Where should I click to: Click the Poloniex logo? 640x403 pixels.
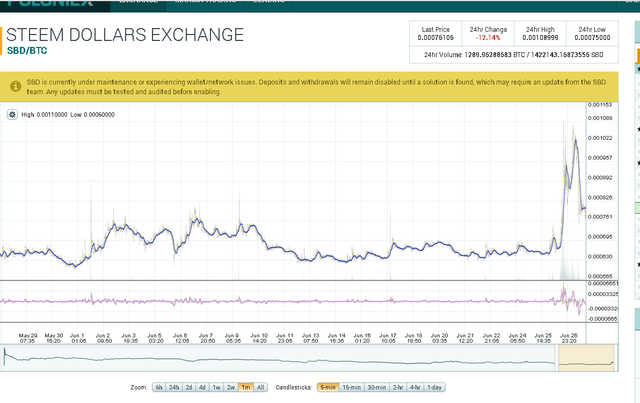(51, 3)
